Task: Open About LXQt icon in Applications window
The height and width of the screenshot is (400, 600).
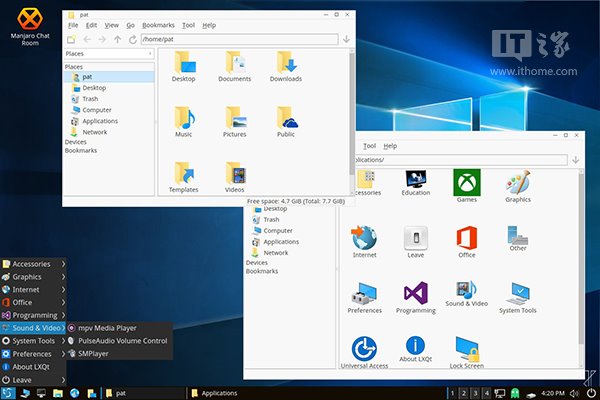Action: 416,349
